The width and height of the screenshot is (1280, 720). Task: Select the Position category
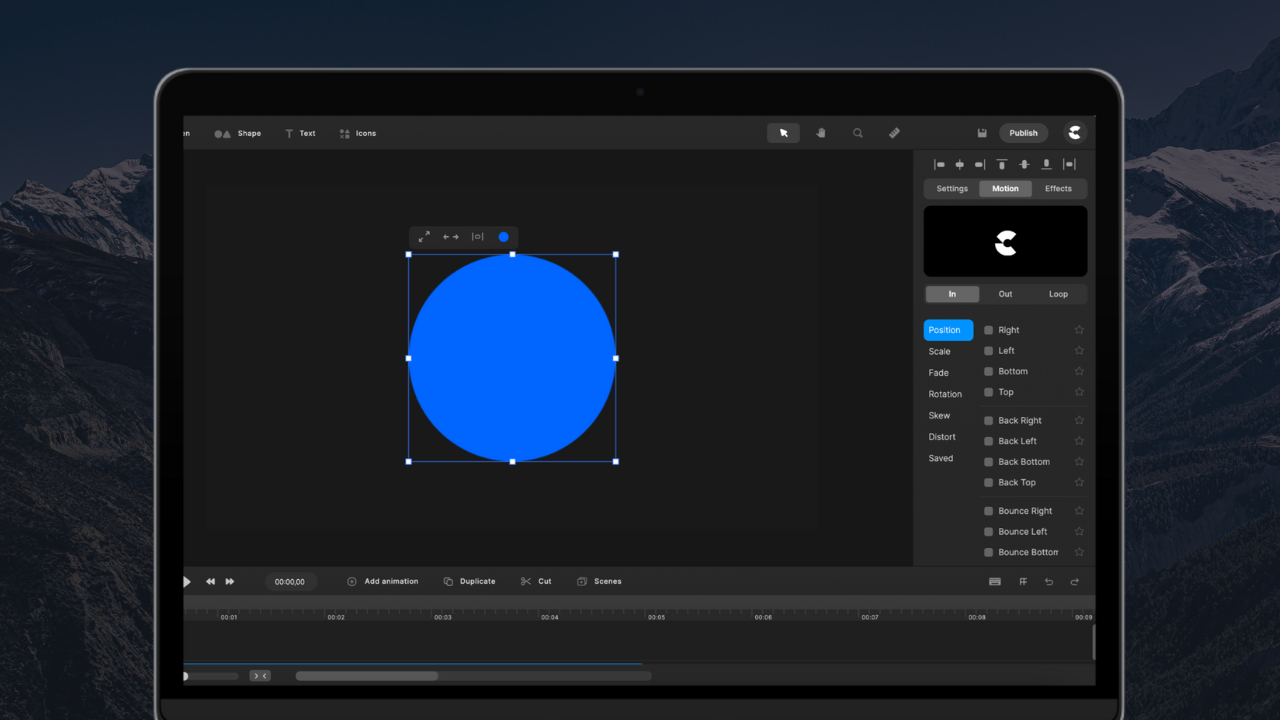pyautogui.click(x=948, y=330)
